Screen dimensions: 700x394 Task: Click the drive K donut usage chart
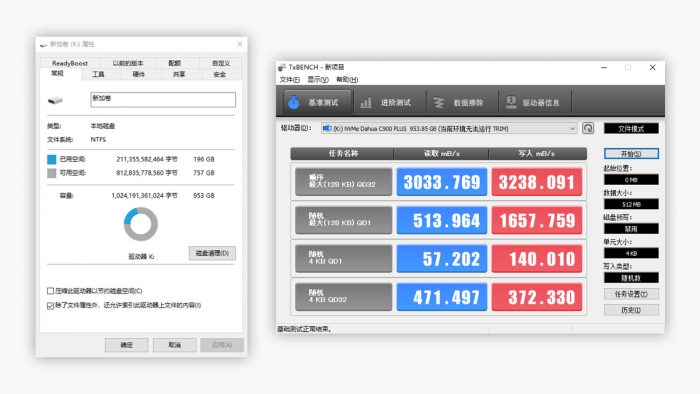coord(141,224)
